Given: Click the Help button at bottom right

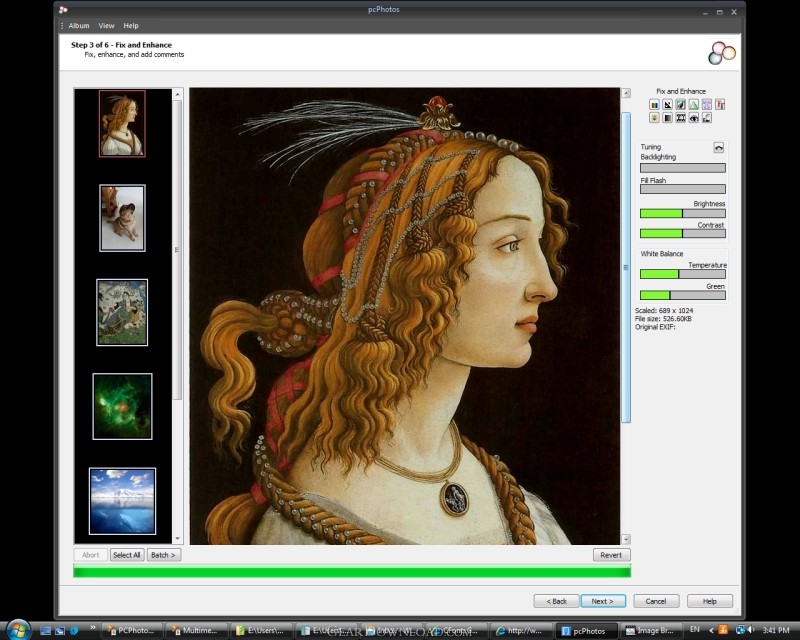Looking at the screenshot, I should (x=710, y=601).
